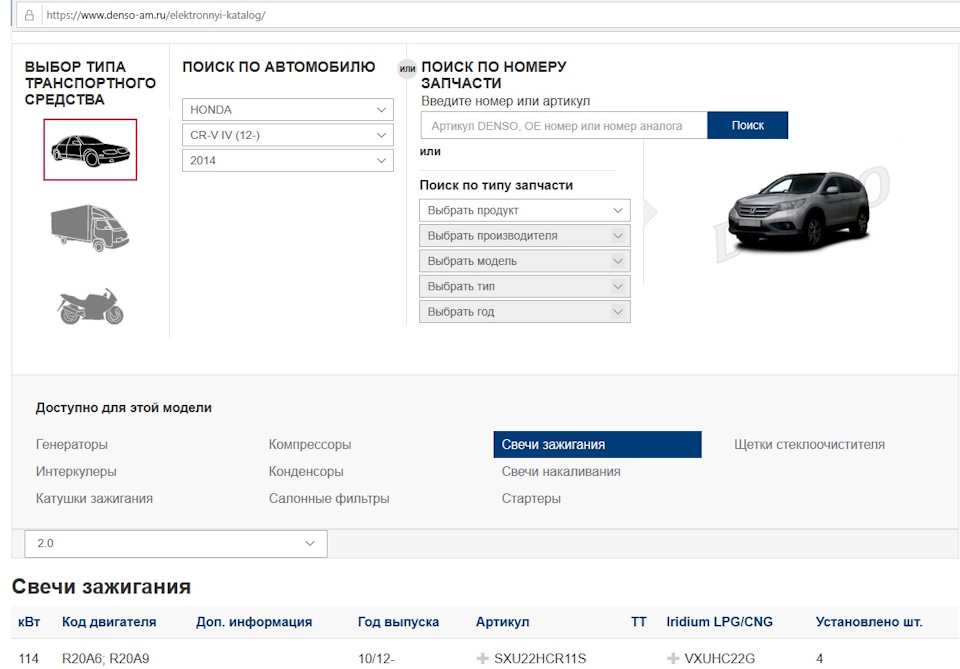Open the 'Выбрать продукт' dropdown
960x669 pixels.
pos(525,211)
